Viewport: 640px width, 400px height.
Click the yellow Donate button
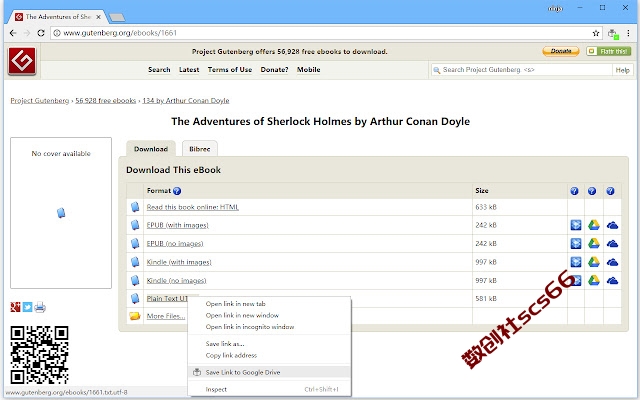tap(561, 51)
